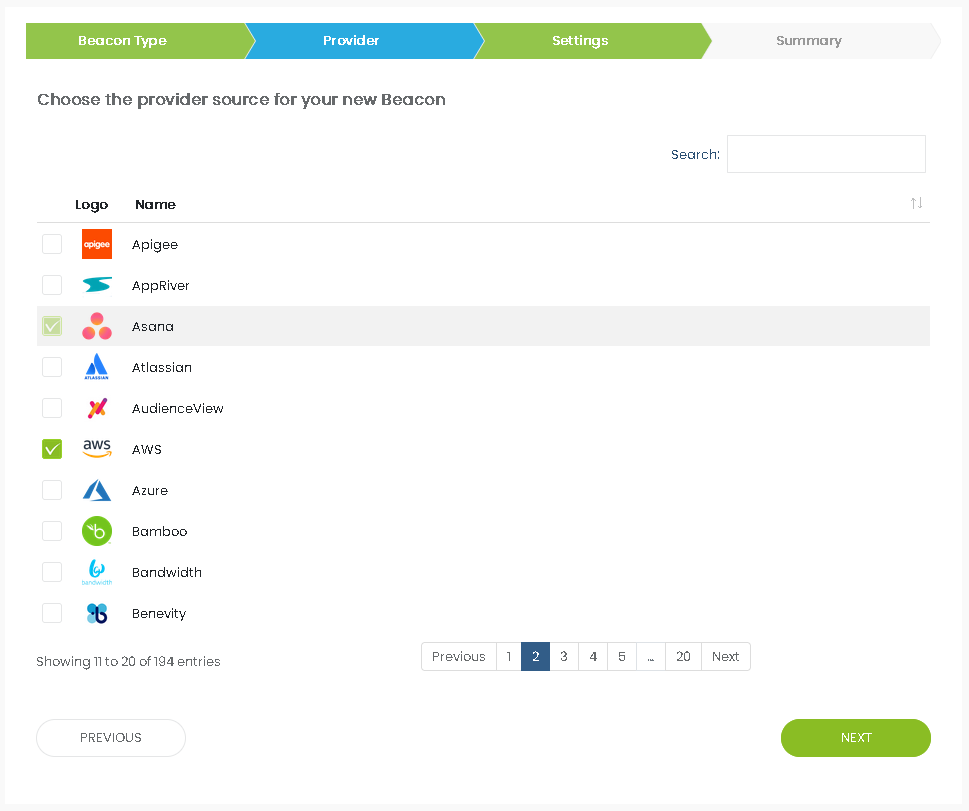Focus the Search input field

pyautogui.click(x=826, y=154)
